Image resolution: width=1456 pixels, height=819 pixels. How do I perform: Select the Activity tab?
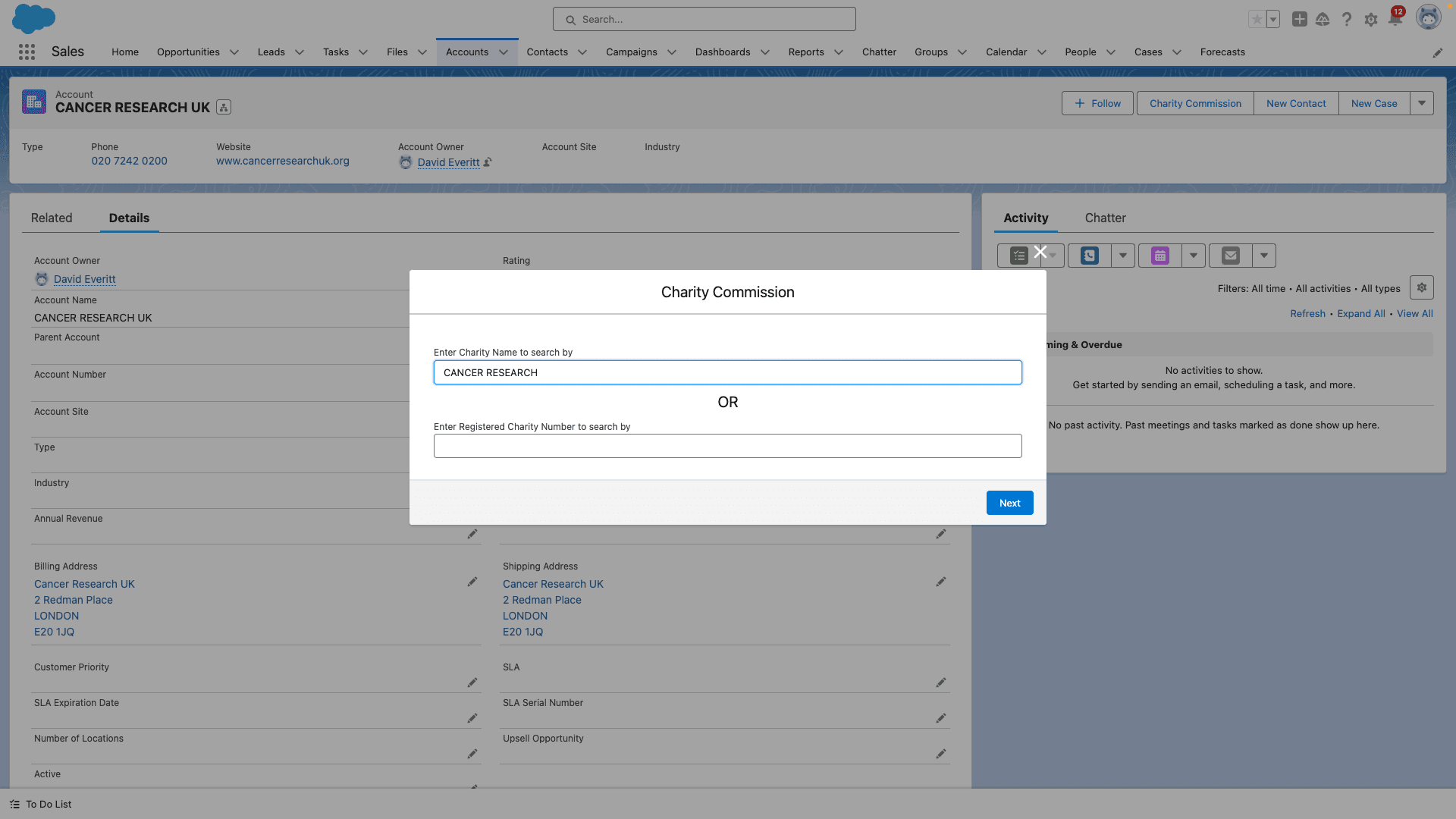coord(1026,218)
